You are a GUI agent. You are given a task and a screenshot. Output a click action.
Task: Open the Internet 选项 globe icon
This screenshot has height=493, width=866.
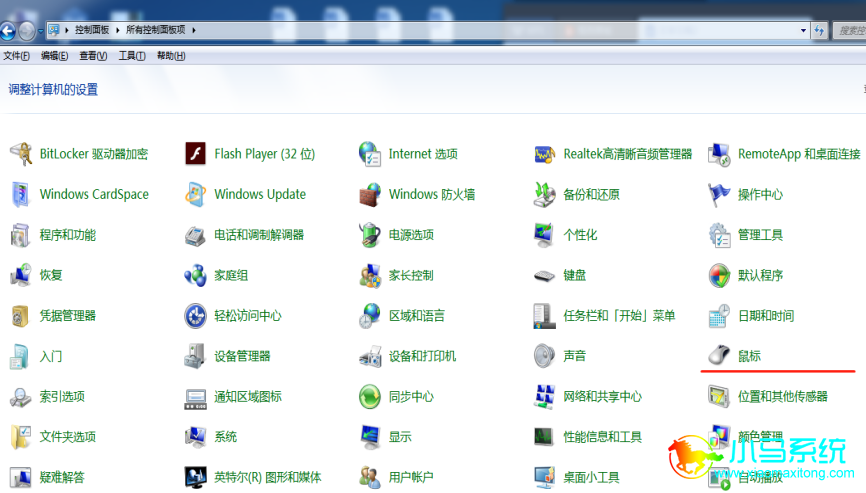click(369, 153)
